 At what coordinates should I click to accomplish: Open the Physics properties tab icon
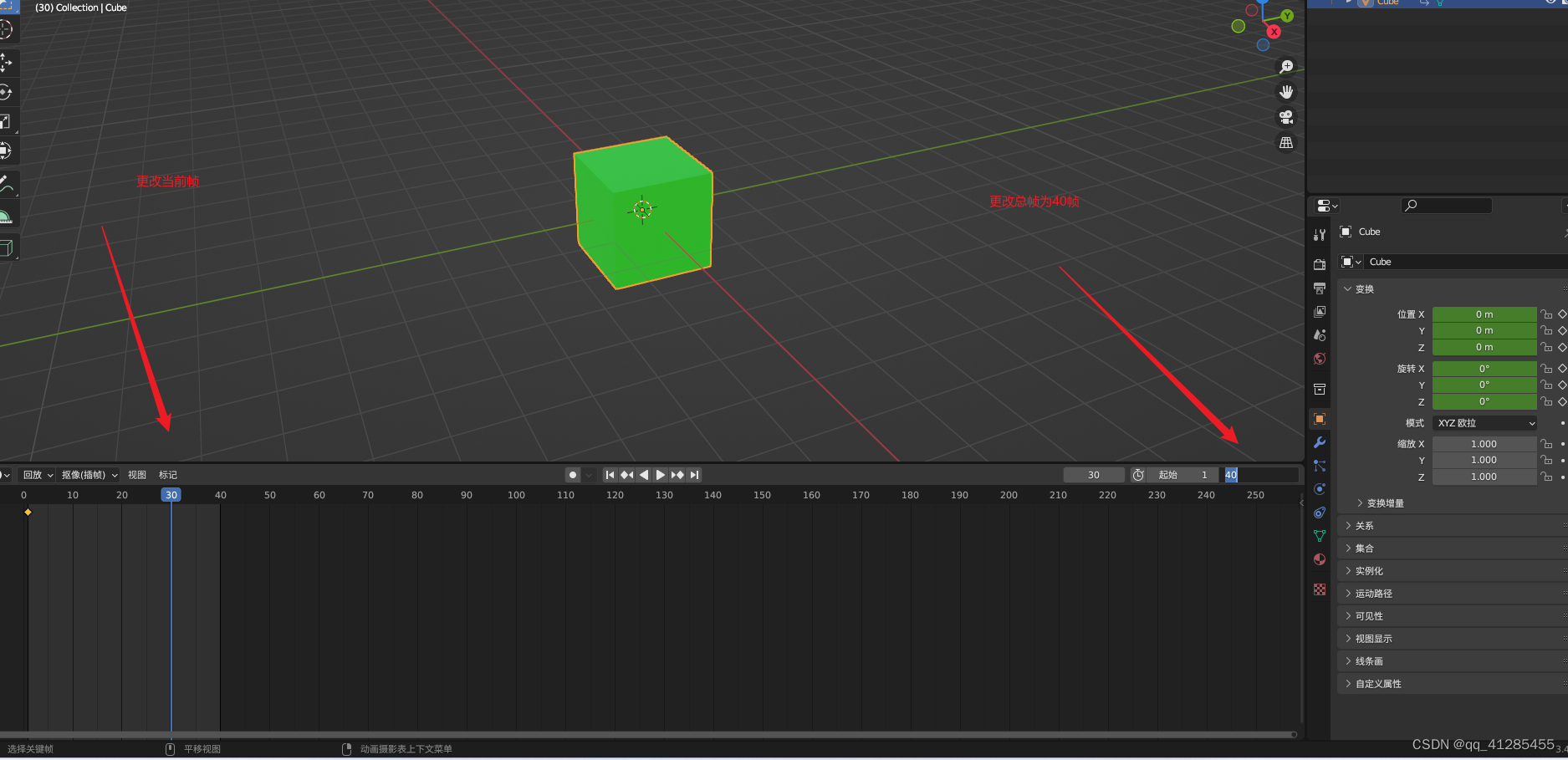point(1320,489)
